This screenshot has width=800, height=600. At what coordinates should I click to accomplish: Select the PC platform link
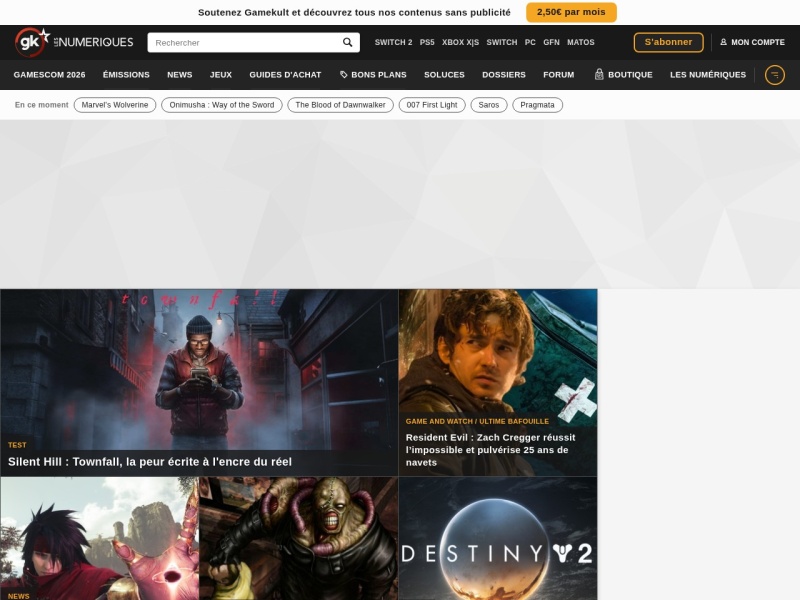530,42
